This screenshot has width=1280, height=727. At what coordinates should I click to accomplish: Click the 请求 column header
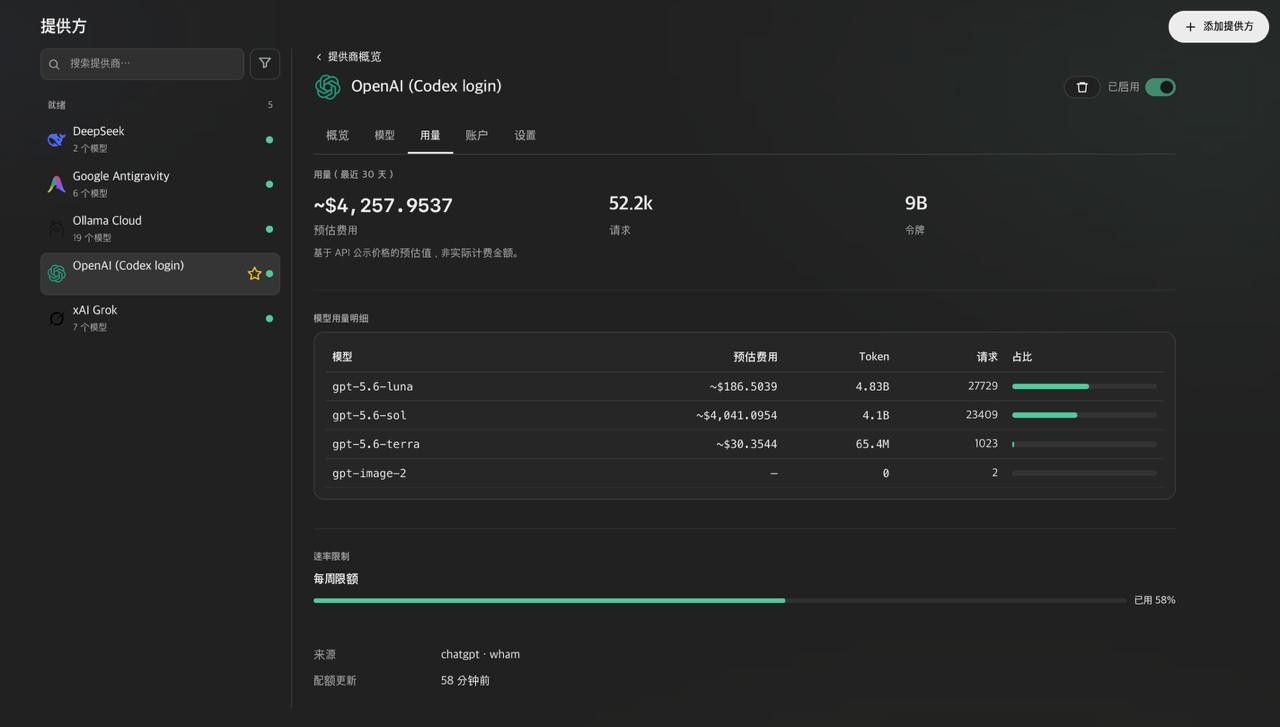[987, 357]
